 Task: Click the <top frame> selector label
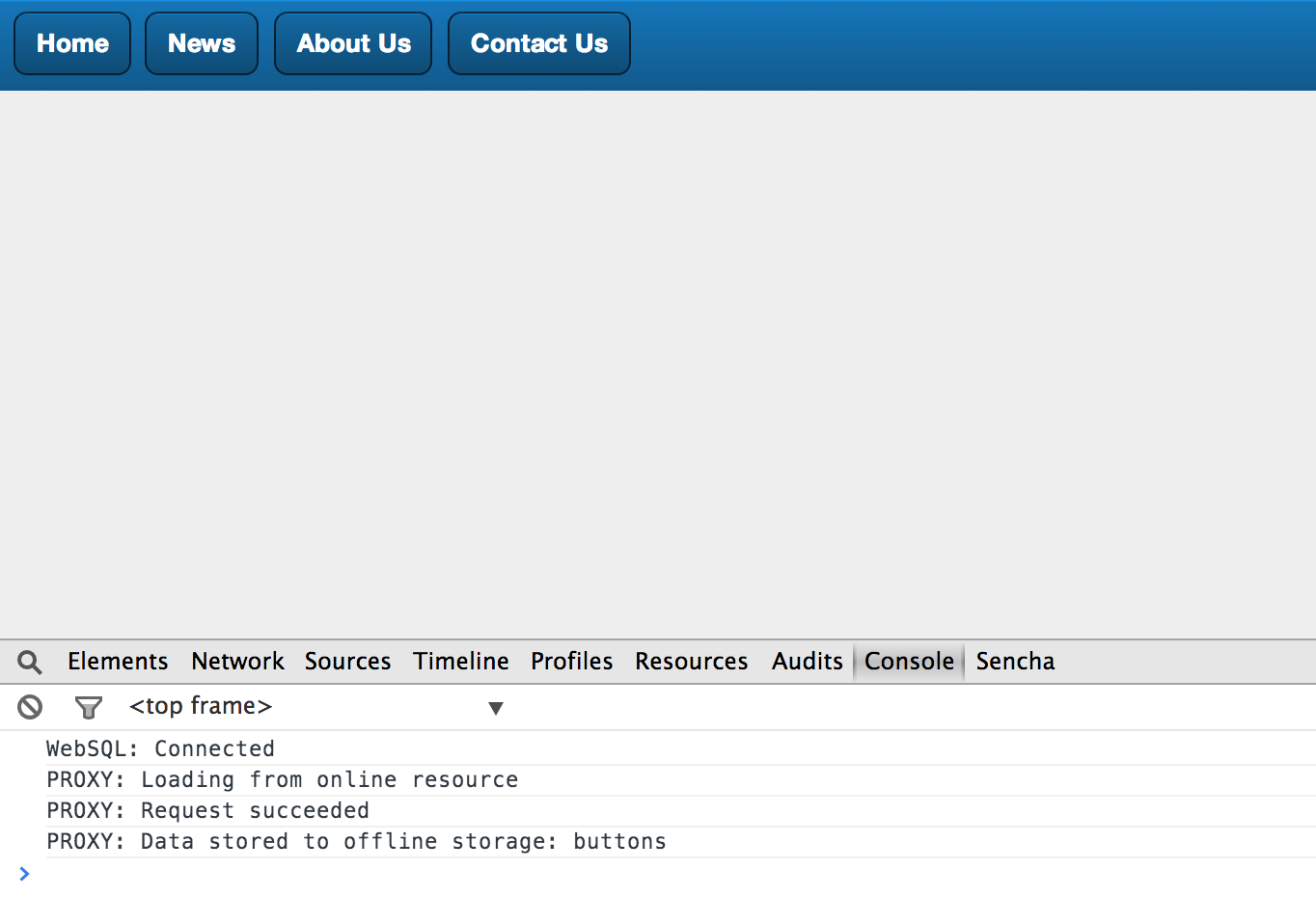coord(201,706)
